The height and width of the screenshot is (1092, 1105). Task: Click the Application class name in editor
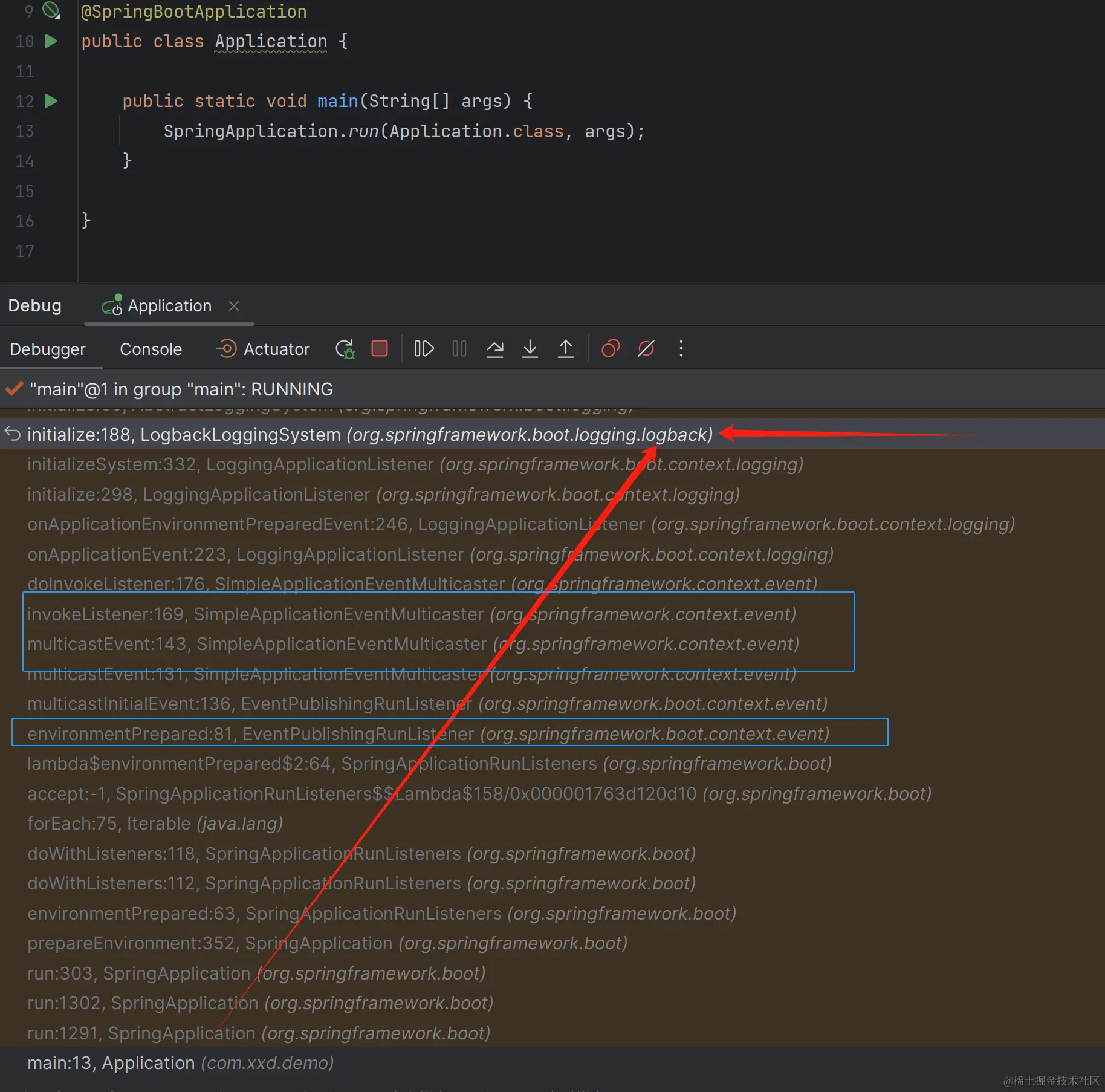pyautogui.click(x=271, y=41)
